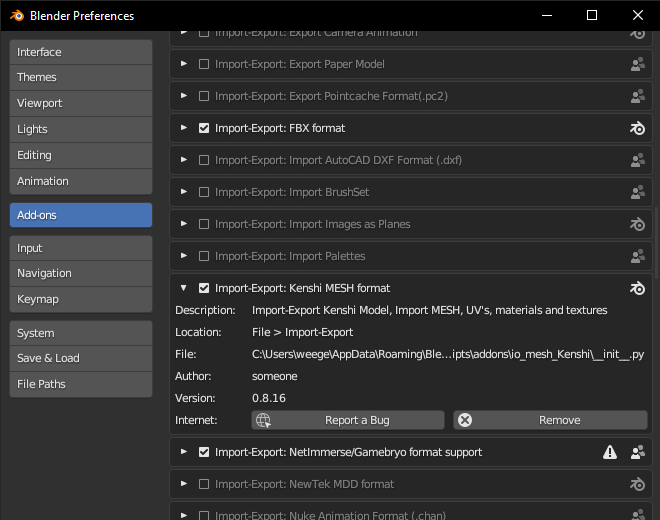Switch to the Lights preferences section
The image size is (660, 520).
tap(81, 130)
